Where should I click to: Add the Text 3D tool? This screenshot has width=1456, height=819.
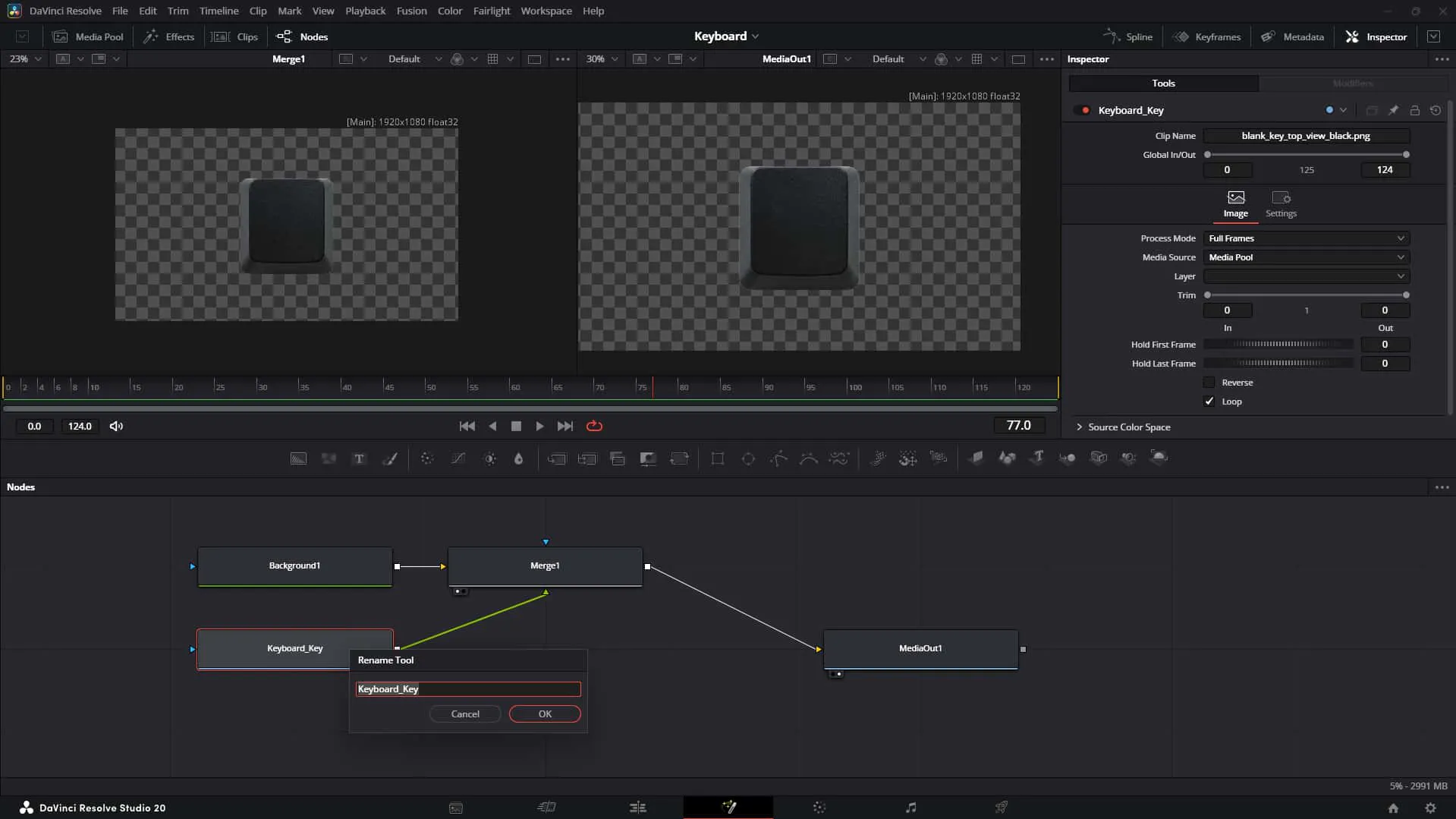[x=1037, y=458]
